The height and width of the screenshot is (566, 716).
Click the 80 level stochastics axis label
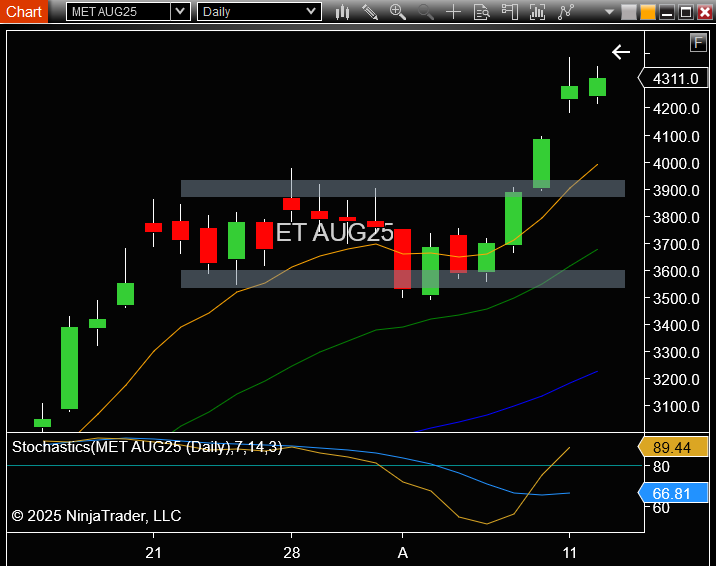pos(661,466)
